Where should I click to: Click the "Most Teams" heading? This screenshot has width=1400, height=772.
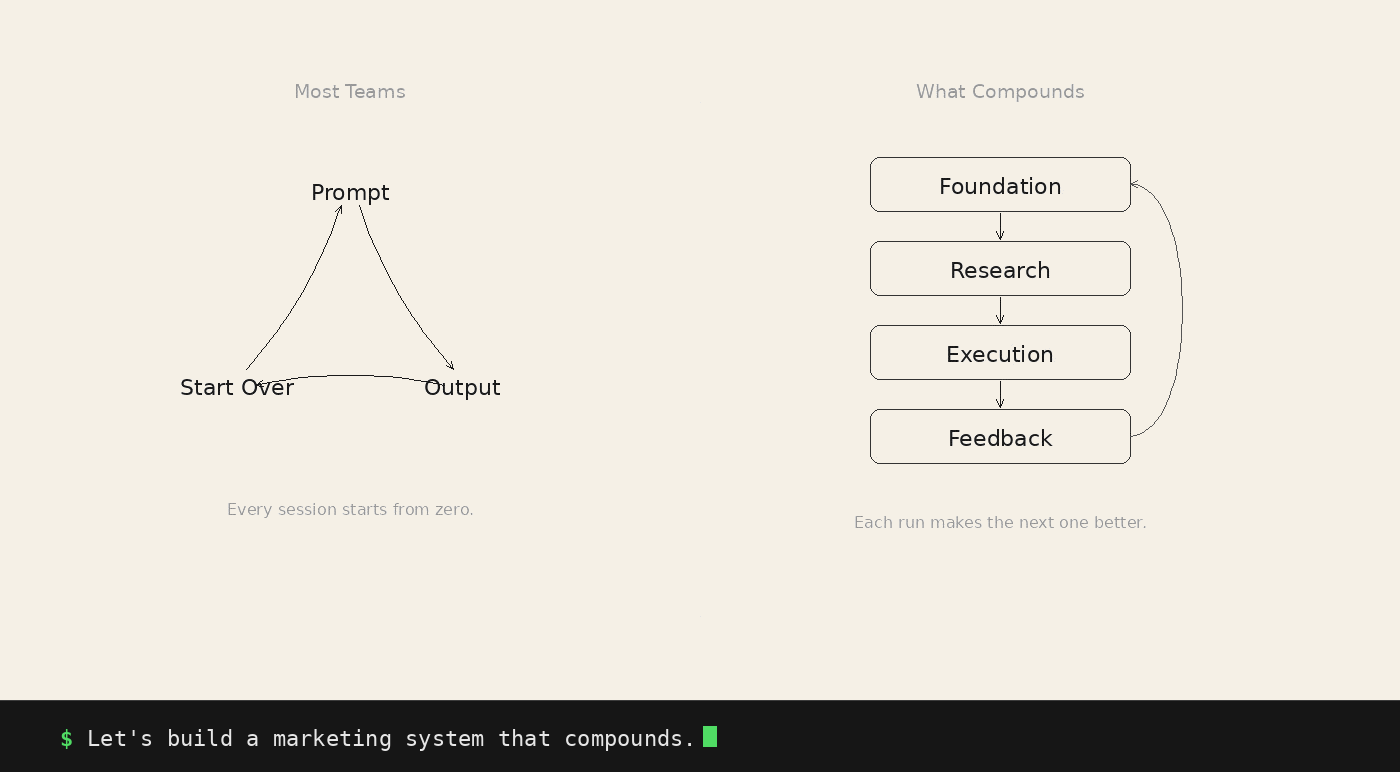[x=350, y=92]
